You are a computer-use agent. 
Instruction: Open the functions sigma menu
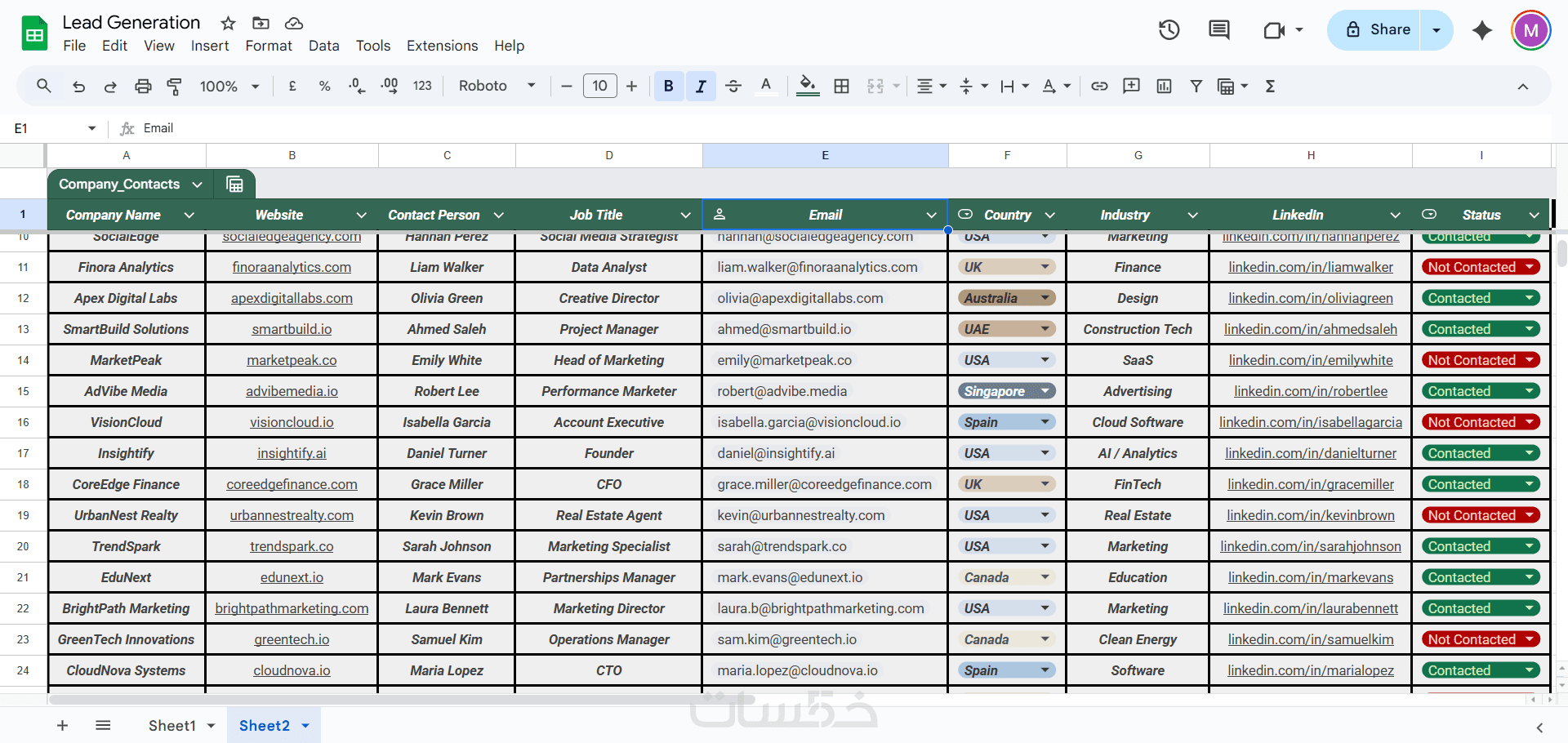point(1271,86)
